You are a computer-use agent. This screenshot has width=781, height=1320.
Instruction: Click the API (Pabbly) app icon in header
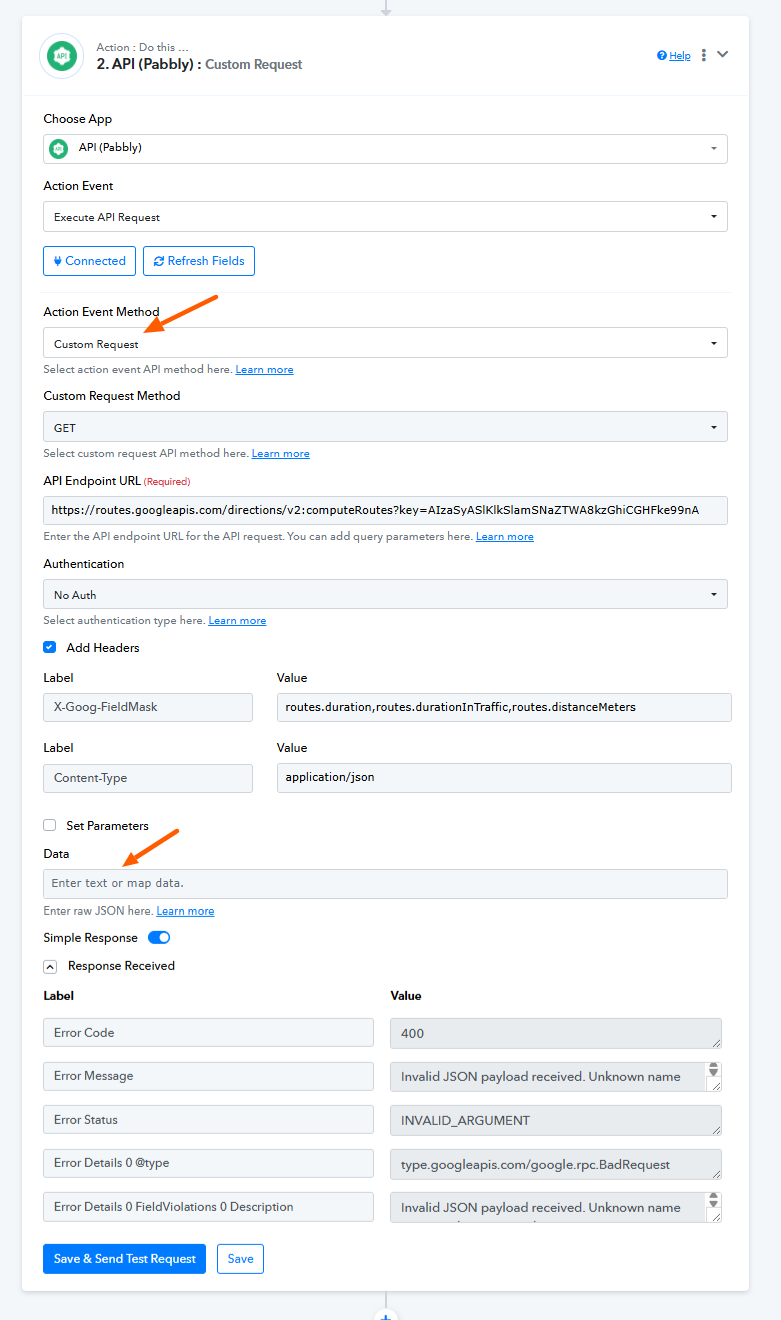pos(61,56)
